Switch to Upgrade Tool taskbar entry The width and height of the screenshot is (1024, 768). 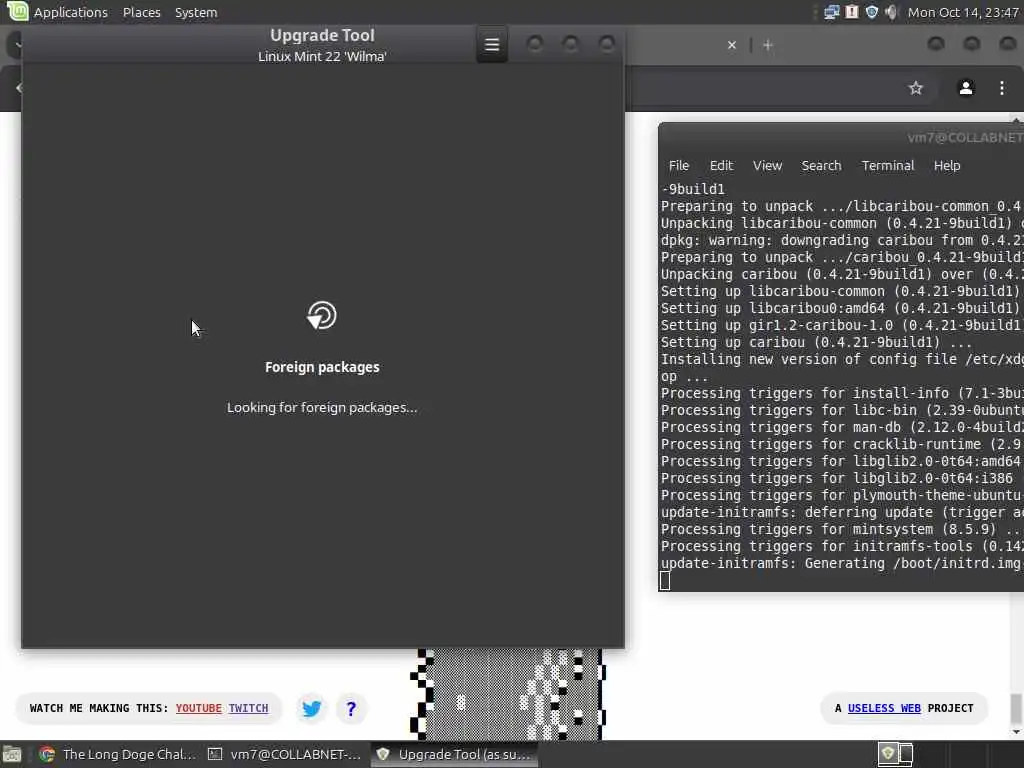click(x=455, y=754)
